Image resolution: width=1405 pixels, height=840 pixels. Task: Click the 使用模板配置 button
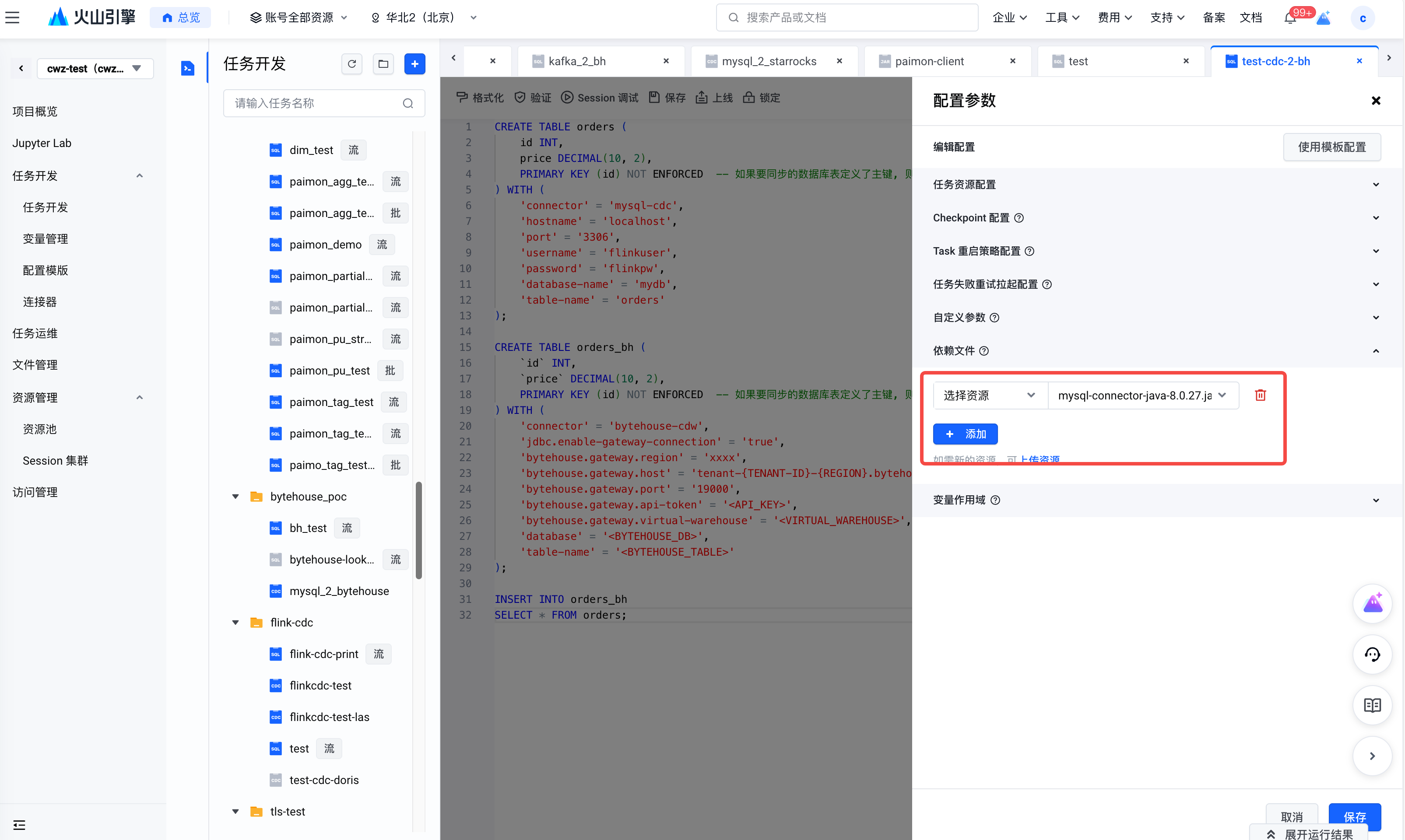click(x=1331, y=147)
